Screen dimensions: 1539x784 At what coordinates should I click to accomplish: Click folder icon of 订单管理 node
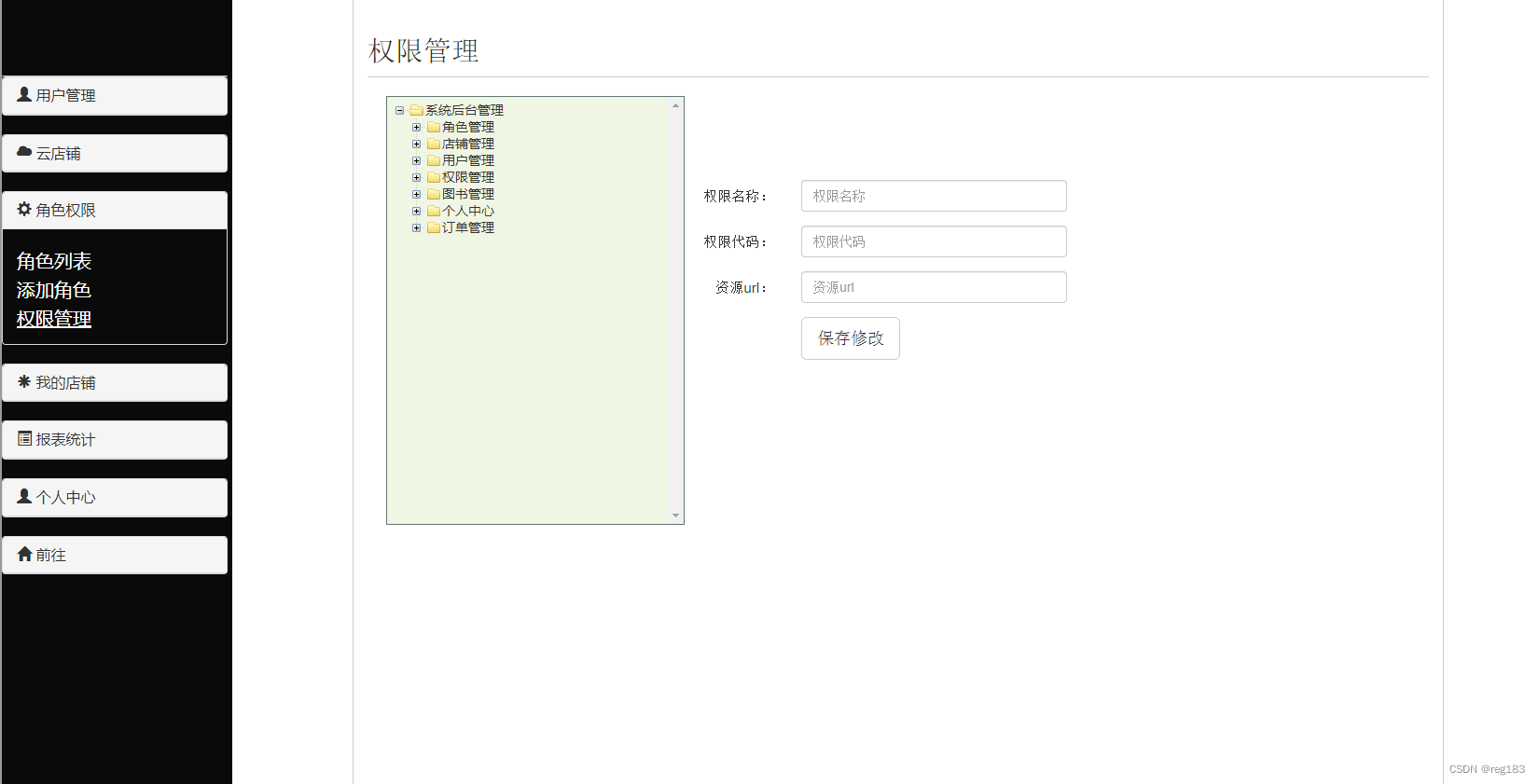[x=434, y=227]
